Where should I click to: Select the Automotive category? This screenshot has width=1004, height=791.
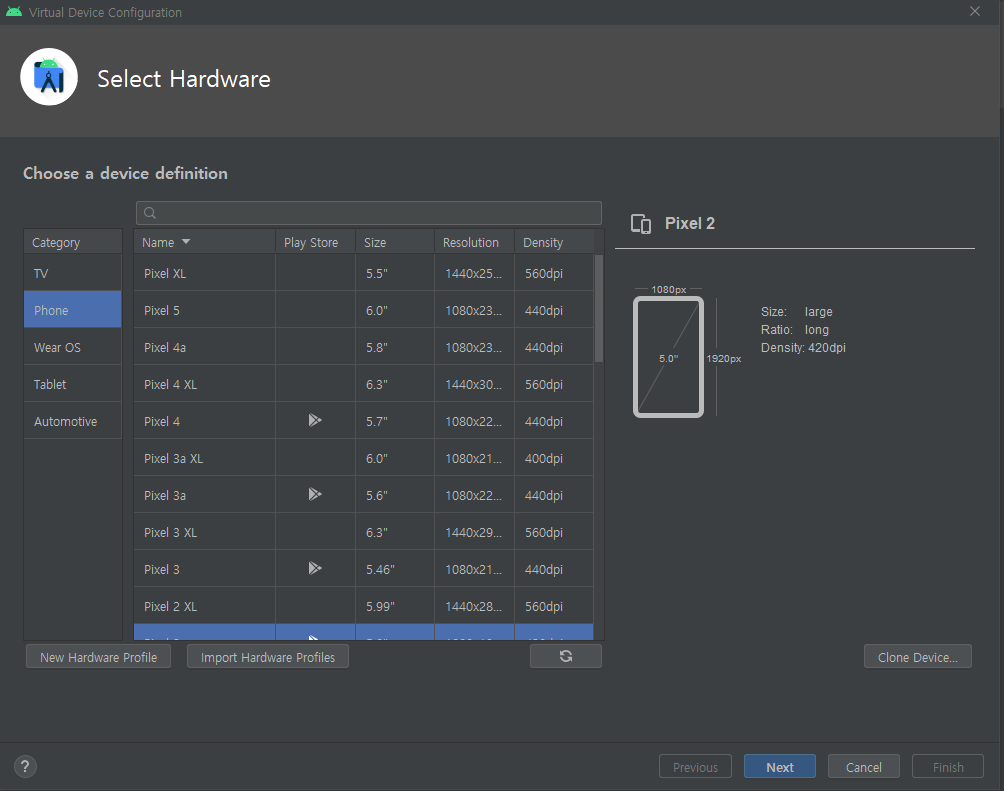coord(72,421)
